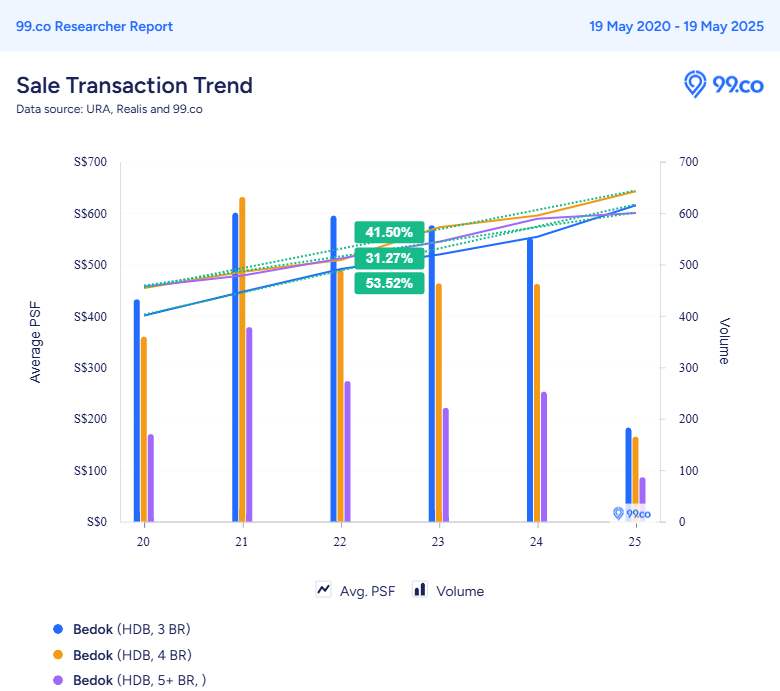This screenshot has height=691, width=780.
Task: Click the purple 5+ BR volume bar for year 20
Action: [151, 478]
